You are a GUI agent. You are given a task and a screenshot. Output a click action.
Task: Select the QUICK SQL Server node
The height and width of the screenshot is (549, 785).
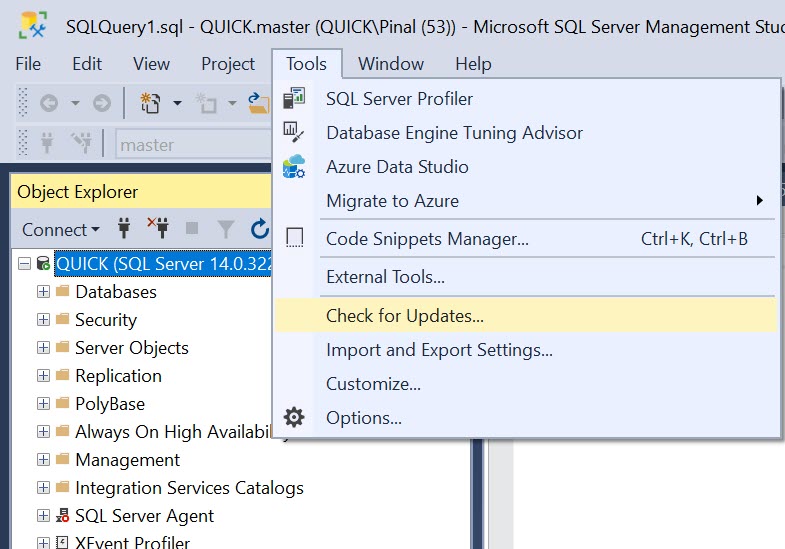[x=163, y=264]
